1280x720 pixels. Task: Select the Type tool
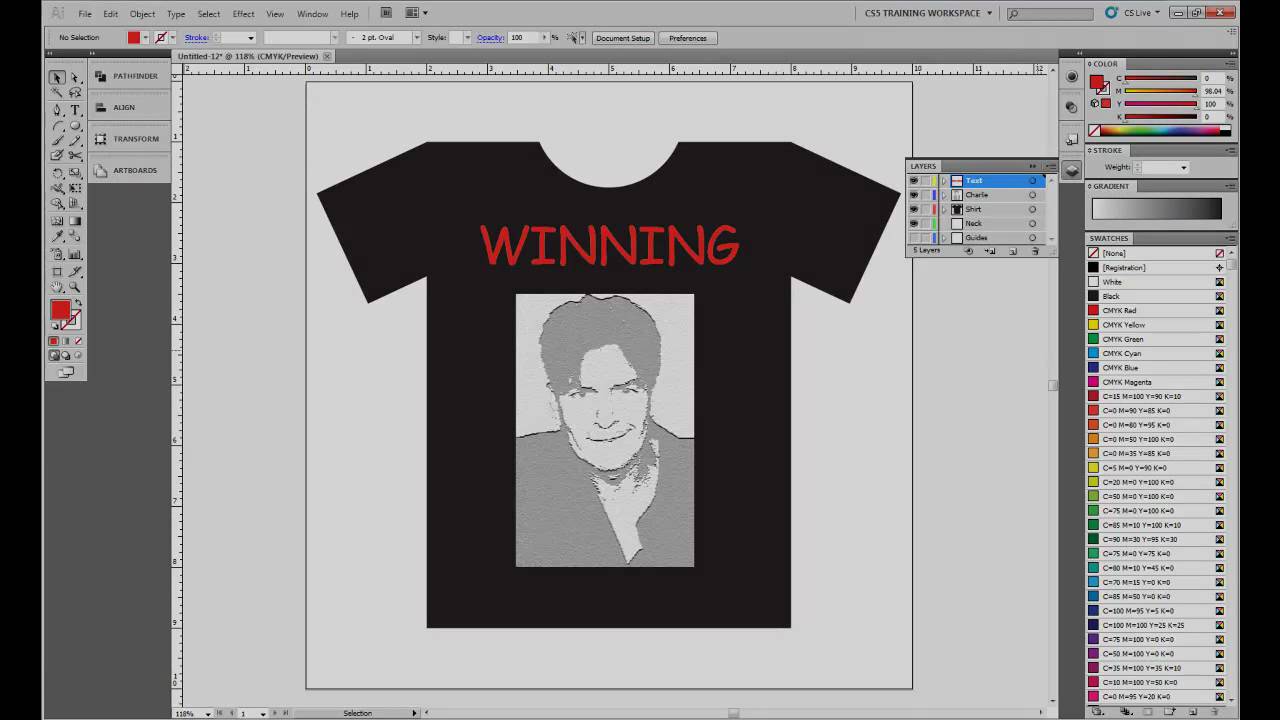click(75, 110)
